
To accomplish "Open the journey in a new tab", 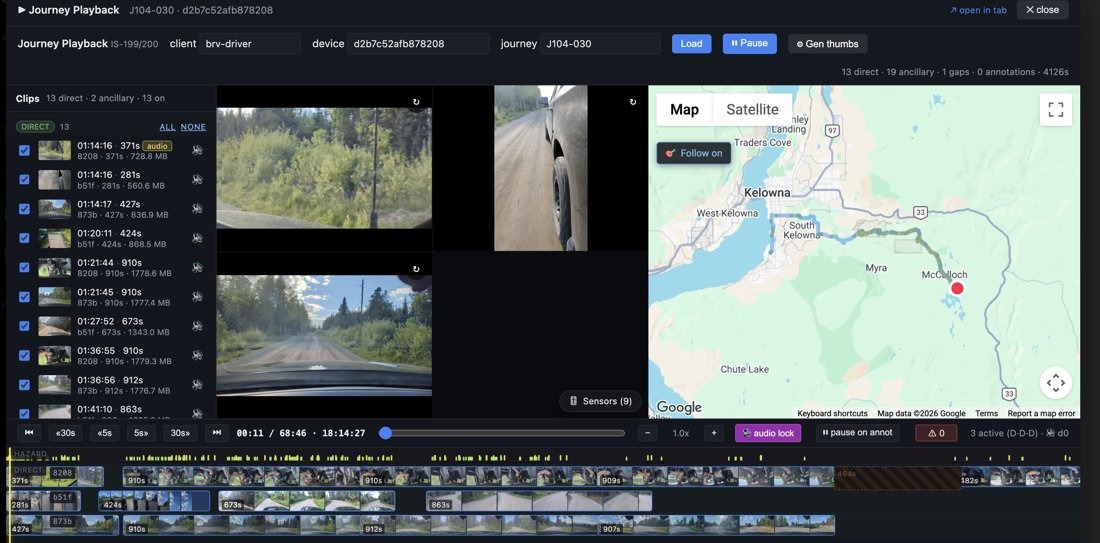I will click(x=977, y=10).
